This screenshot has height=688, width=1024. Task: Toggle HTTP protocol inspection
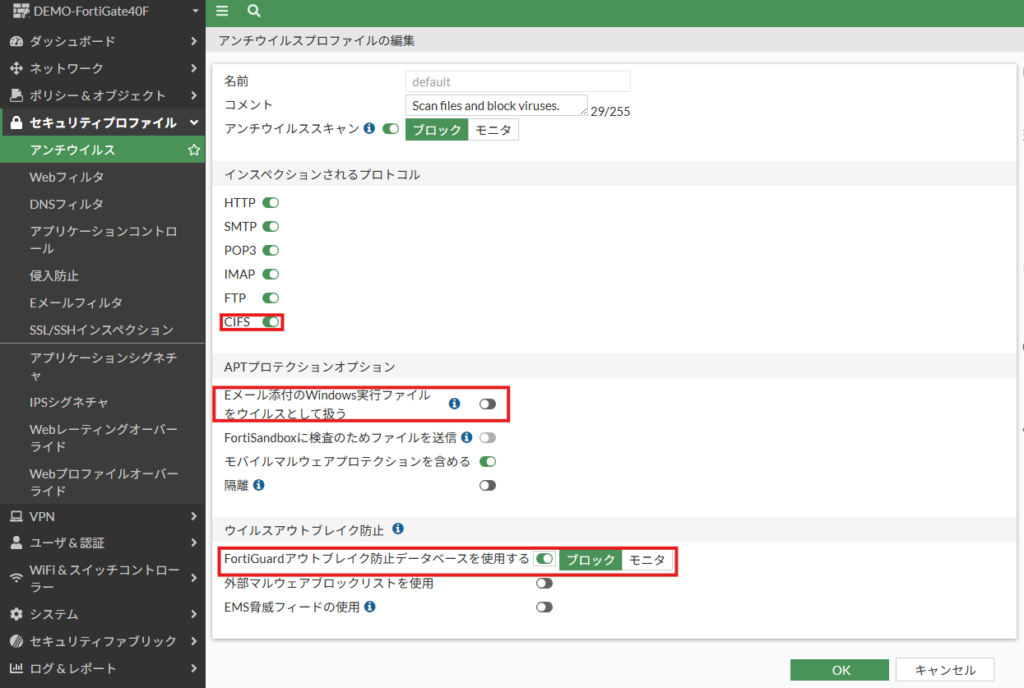tap(270, 203)
